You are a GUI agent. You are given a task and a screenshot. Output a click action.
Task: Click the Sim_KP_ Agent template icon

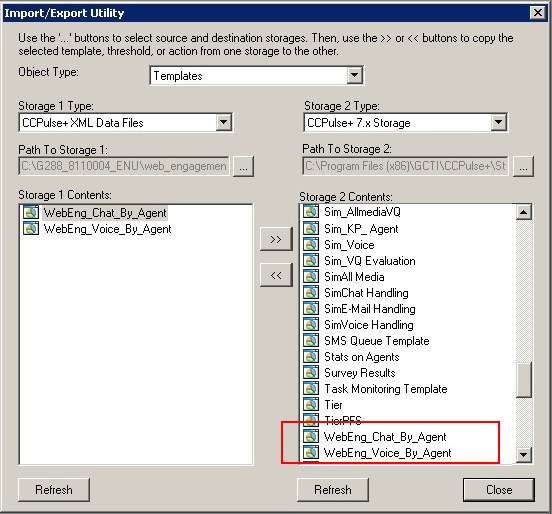pos(311,228)
